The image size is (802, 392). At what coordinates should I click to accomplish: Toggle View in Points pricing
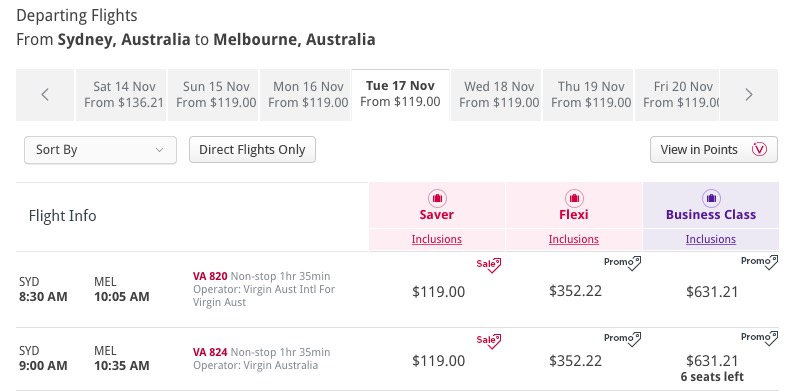coord(714,149)
